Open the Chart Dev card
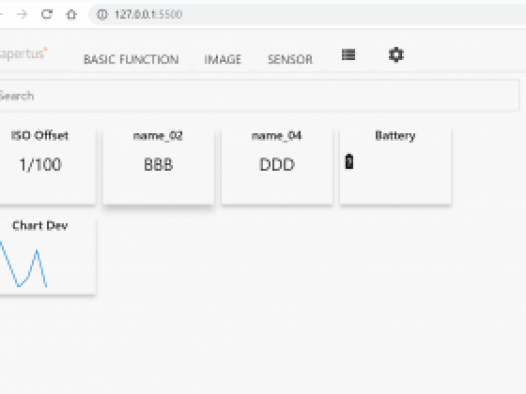Viewport: 526px width, 394px height. (x=48, y=257)
